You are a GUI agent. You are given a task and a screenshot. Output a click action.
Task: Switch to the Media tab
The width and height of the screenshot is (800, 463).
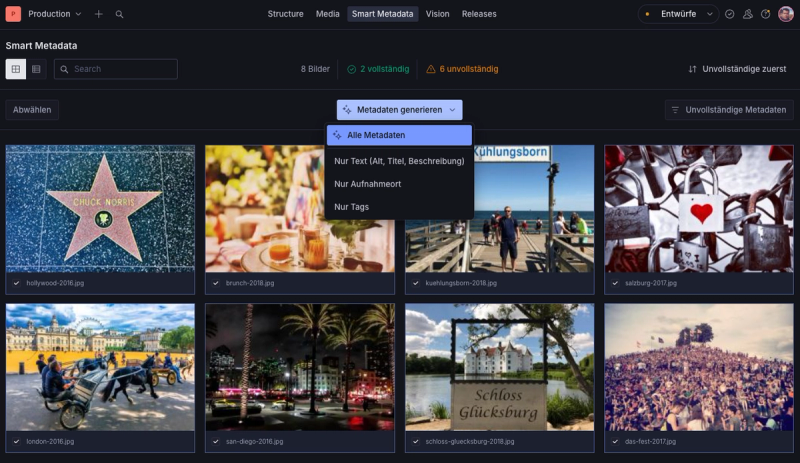328,14
